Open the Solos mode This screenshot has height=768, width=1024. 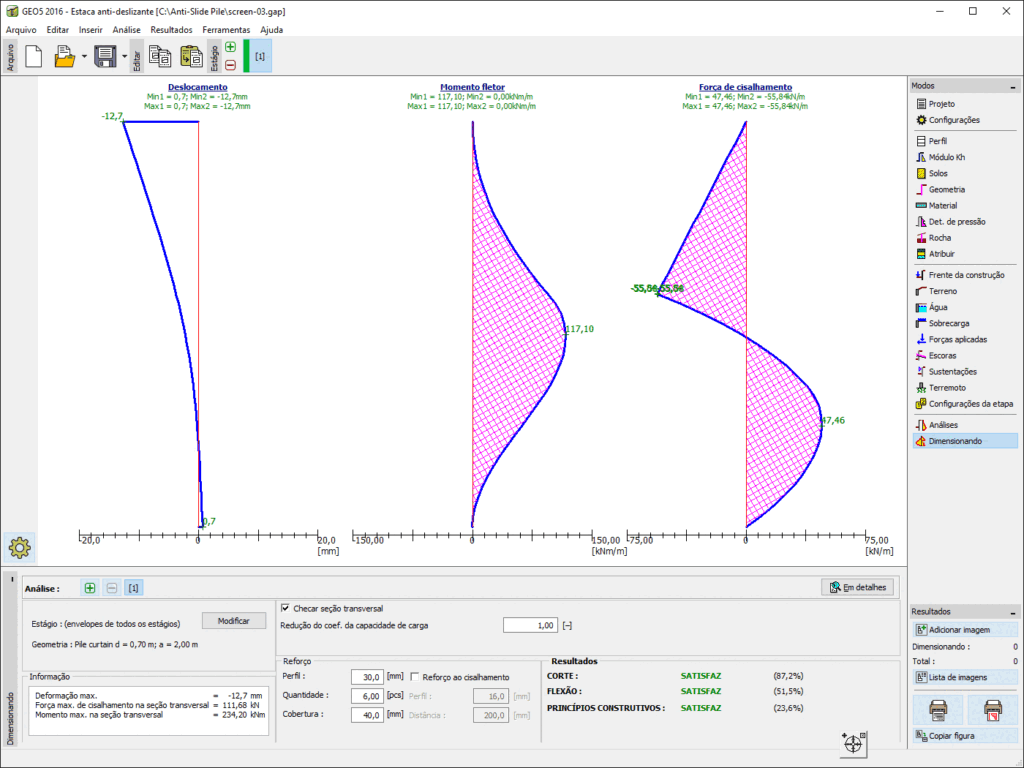(x=965, y=173)
